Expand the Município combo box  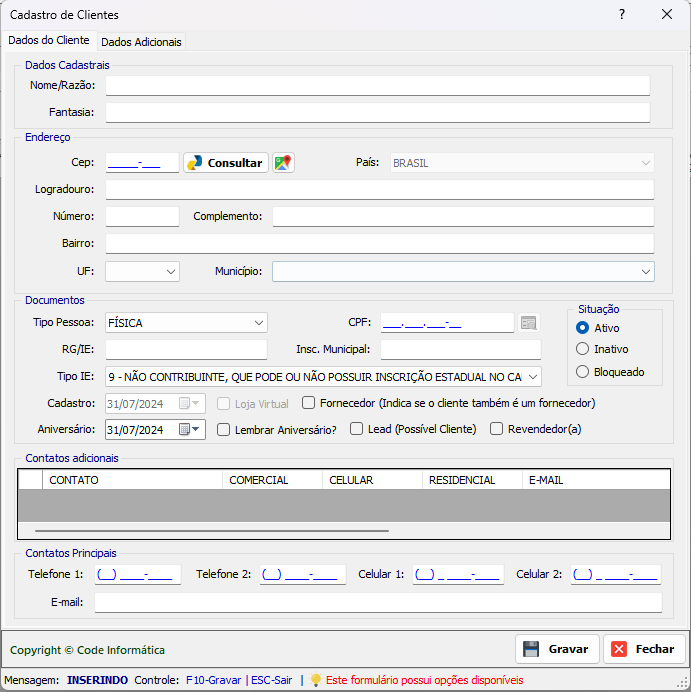pos(463,271)
